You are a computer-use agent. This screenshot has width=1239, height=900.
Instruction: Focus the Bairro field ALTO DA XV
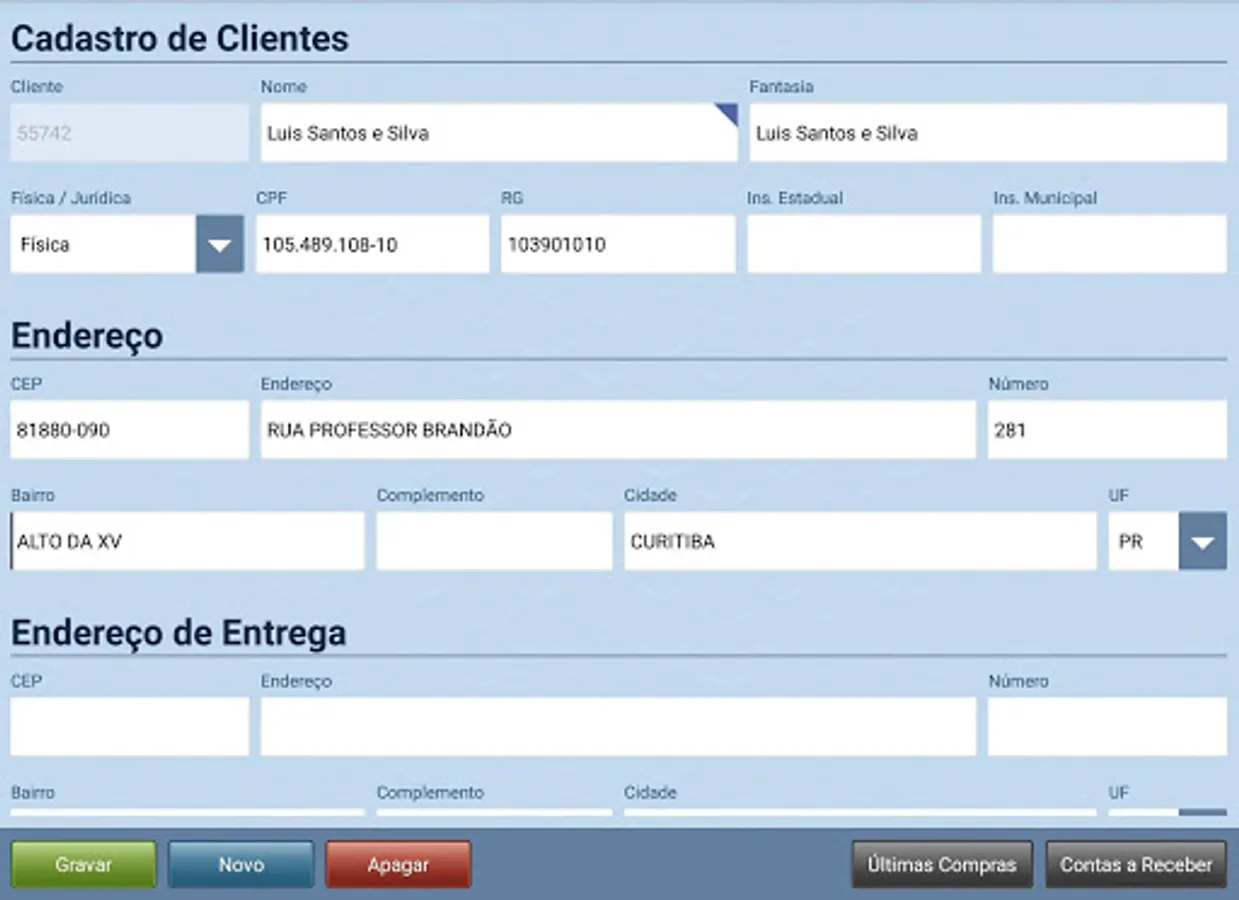point(187,542)
